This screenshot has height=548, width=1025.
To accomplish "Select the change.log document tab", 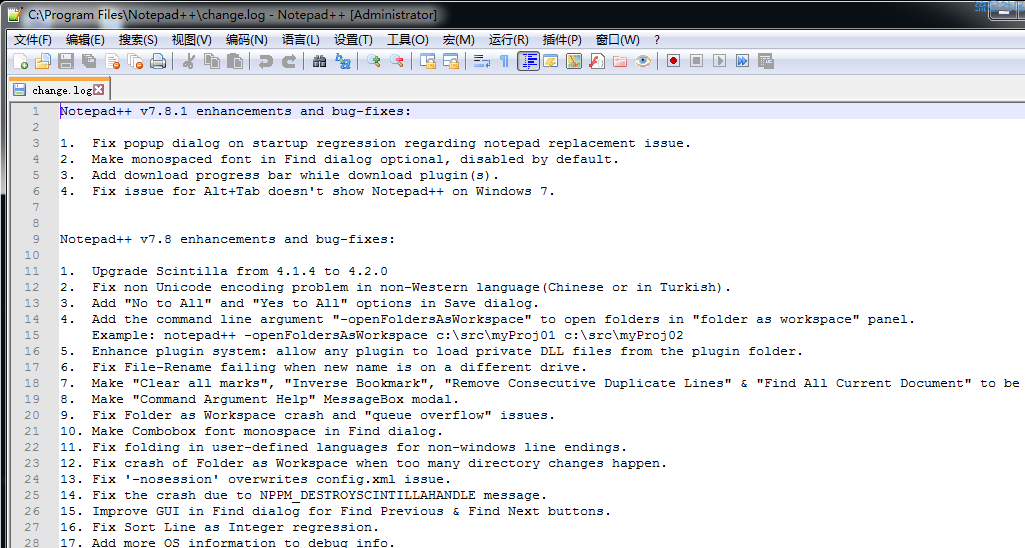I will coord(59,90).
